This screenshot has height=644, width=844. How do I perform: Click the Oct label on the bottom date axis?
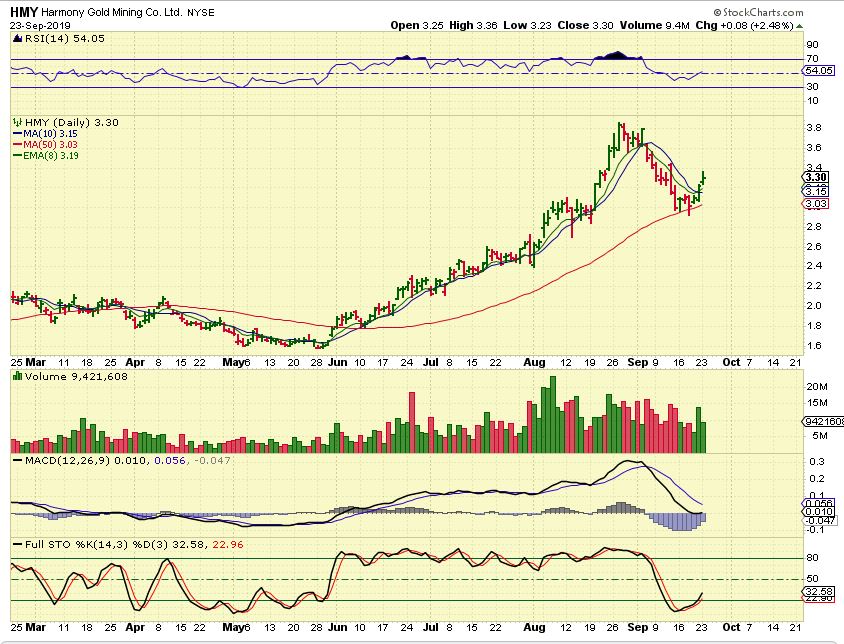coord(732,627)
